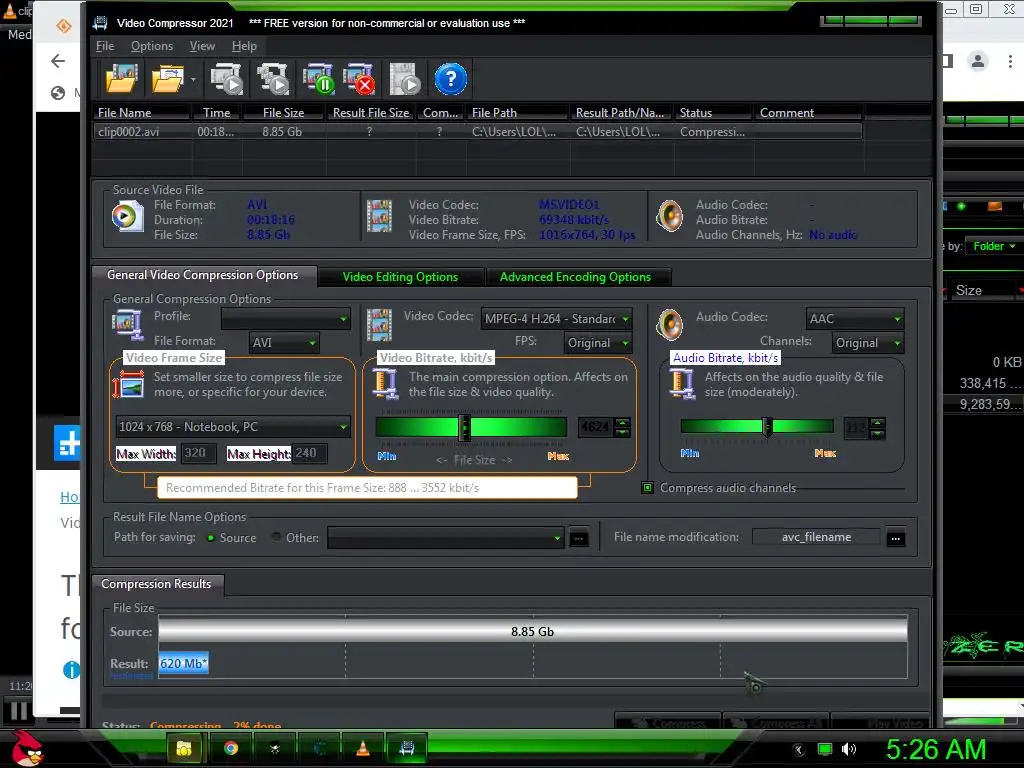Decrease audio bitrate with spinner down arrow
The height and width of the screenshot is (768, 1024).
[878, 433]
